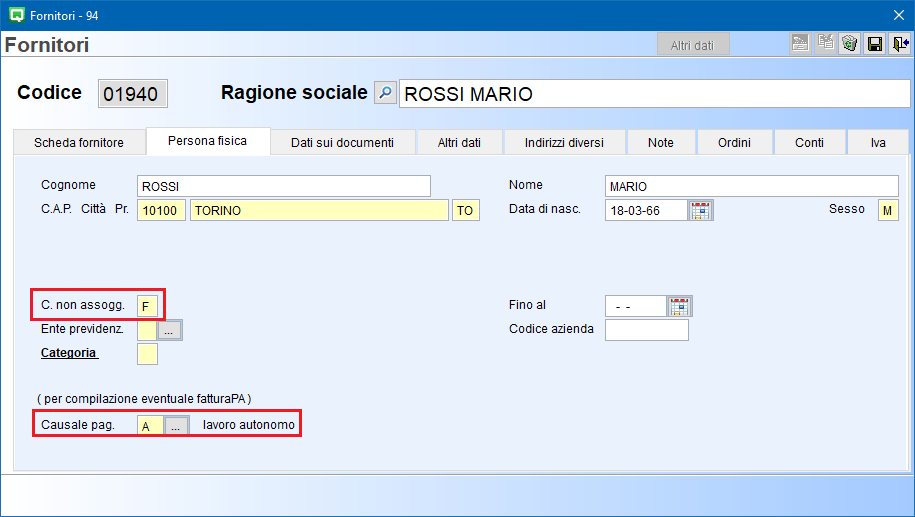Click the Sesso field showing M
The height and width of the screenshot is (517, 915).
(x=888, y=210)
